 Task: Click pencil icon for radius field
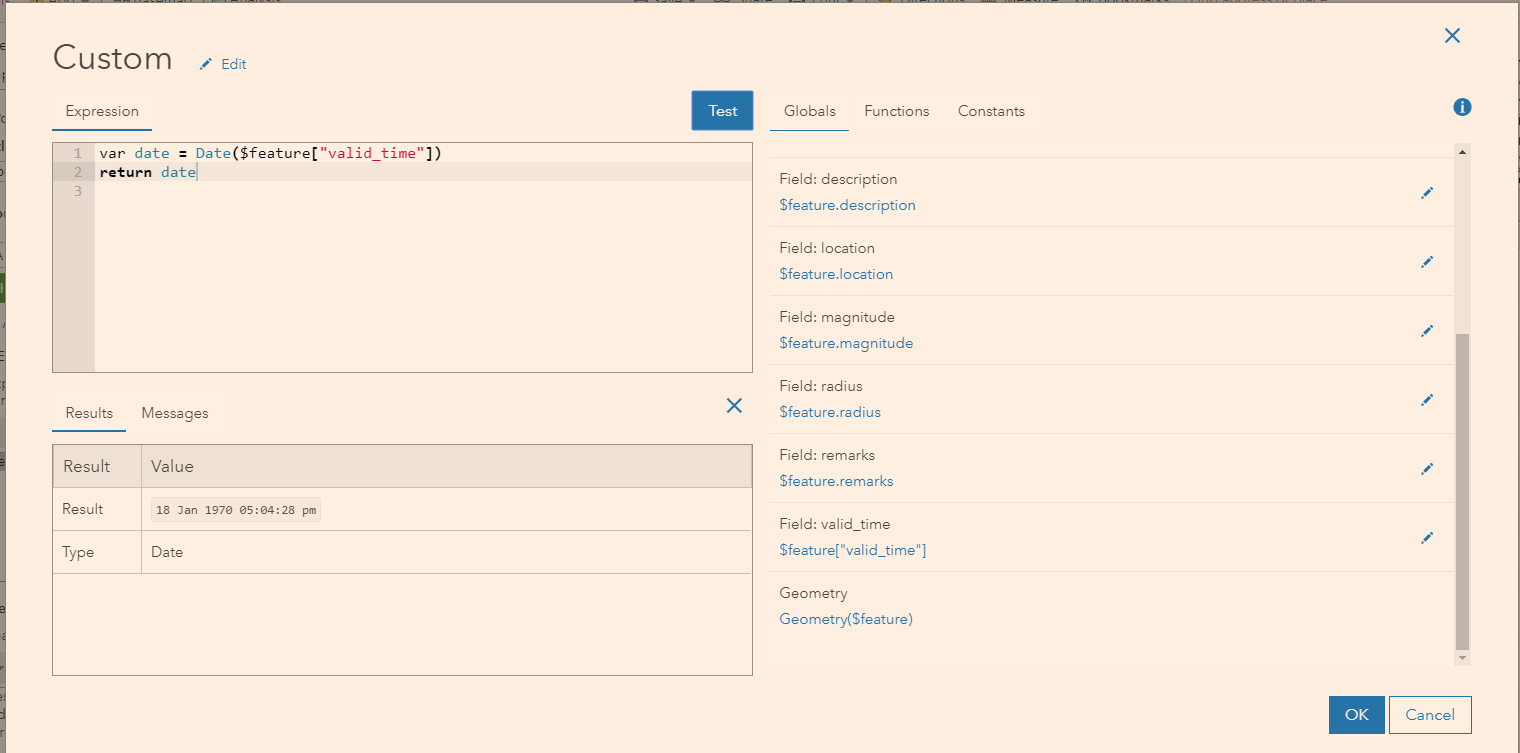pyautogui.click(x=1427, y=400)
